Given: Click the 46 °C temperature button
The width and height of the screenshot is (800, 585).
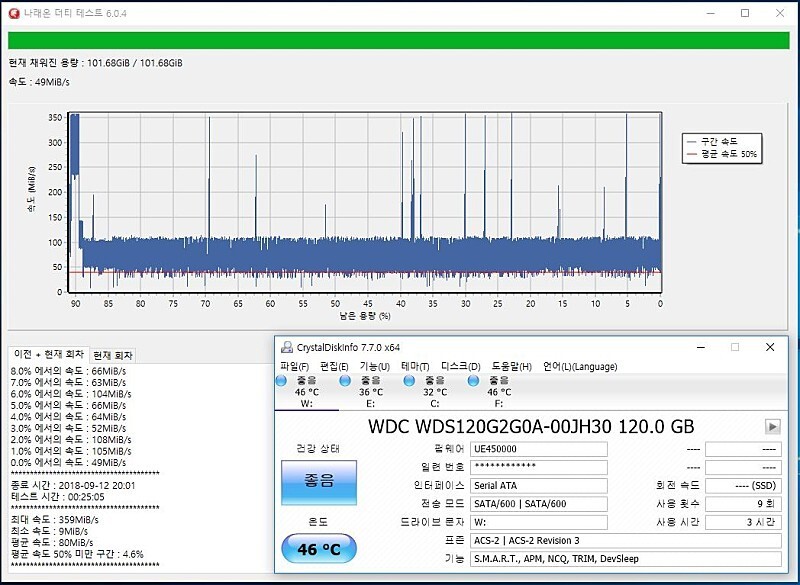Looking at the screenshot, I should [319, 549].
